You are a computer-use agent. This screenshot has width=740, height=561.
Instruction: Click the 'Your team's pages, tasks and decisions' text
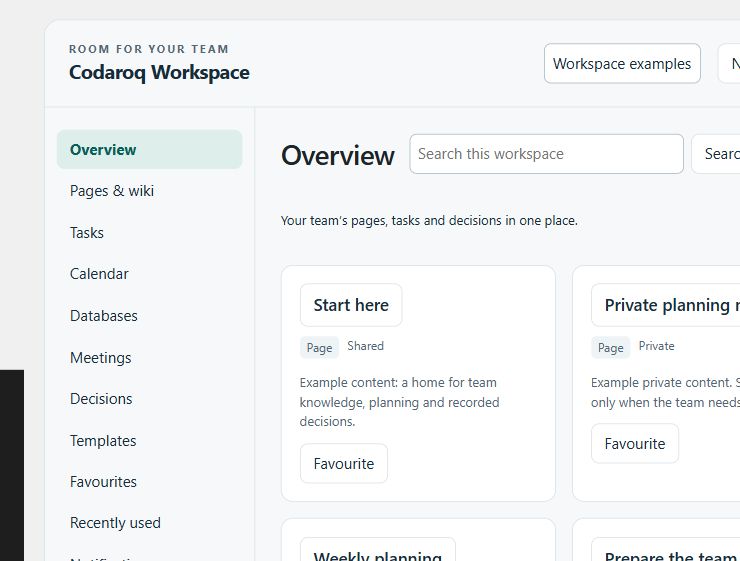click(x=429, y=221)
